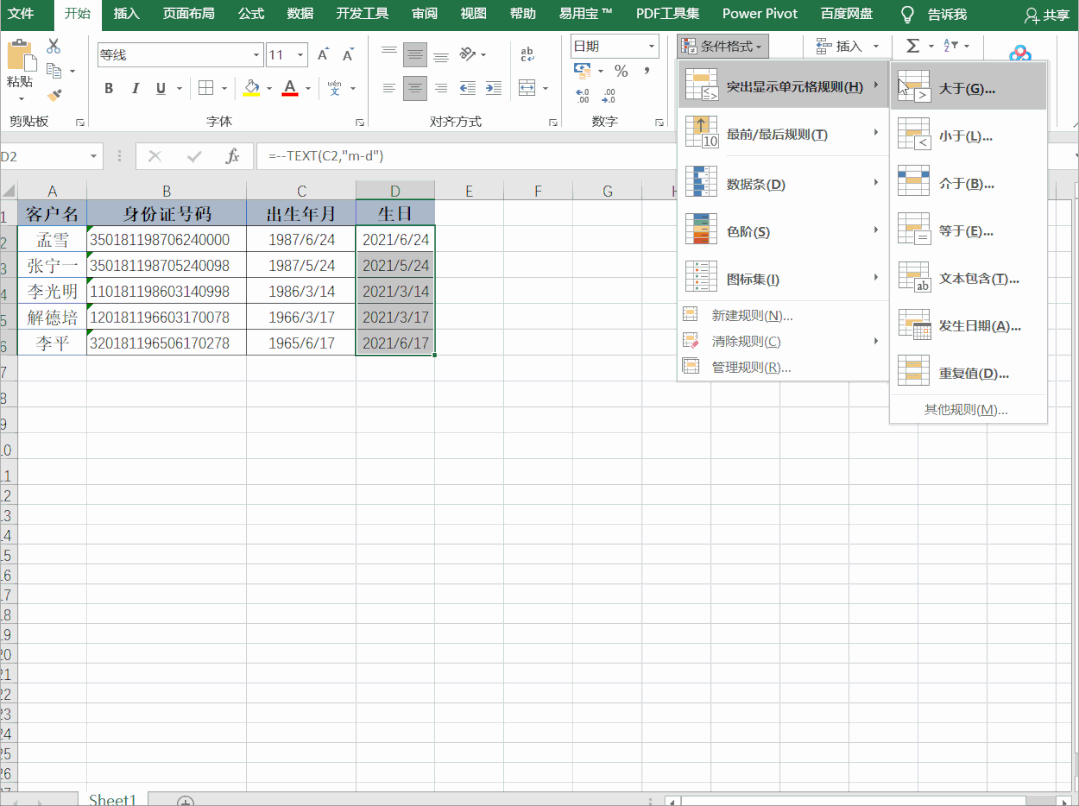Switch to the 插入 ribbon tab
The height and width of the screenshot is (806, 1079).
[126, 14]
